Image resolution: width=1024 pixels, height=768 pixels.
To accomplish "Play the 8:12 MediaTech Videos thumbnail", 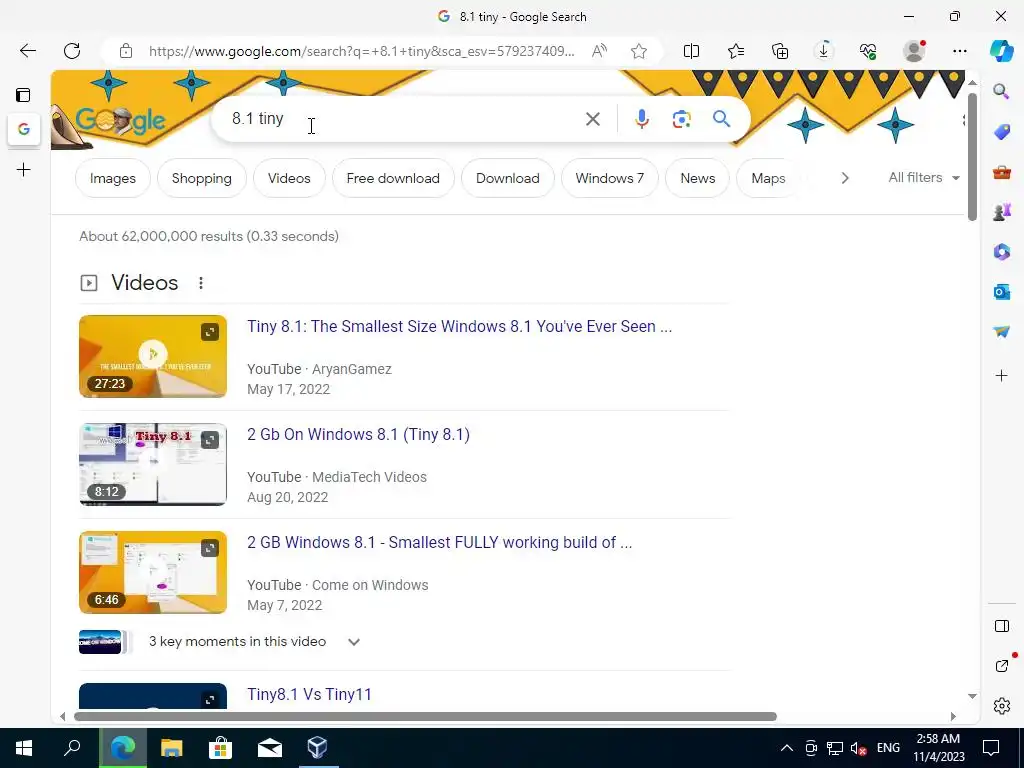I will click(x=153, y=464).
